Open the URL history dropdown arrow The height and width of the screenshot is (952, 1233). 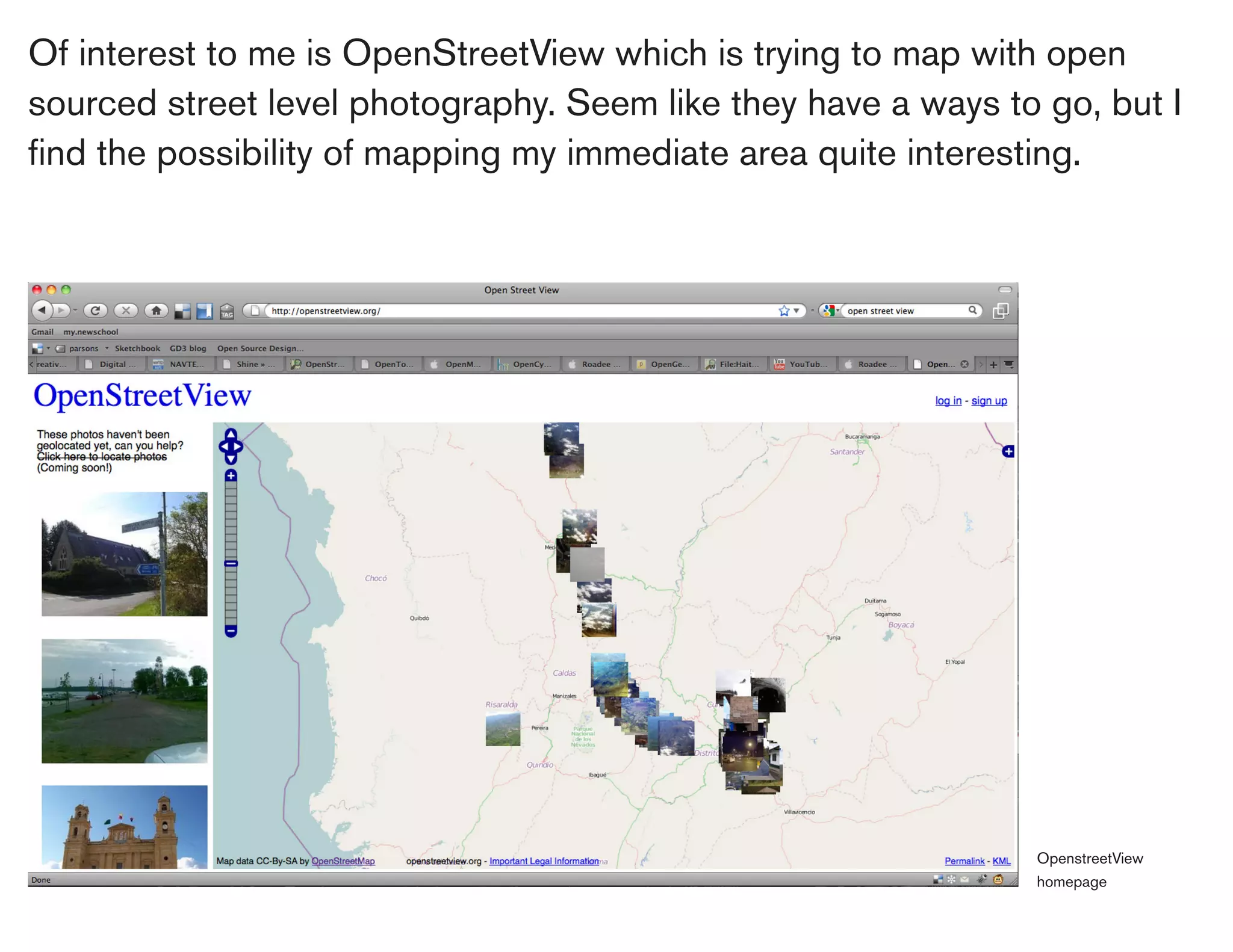pyautogui.click(x=797, y=311)
